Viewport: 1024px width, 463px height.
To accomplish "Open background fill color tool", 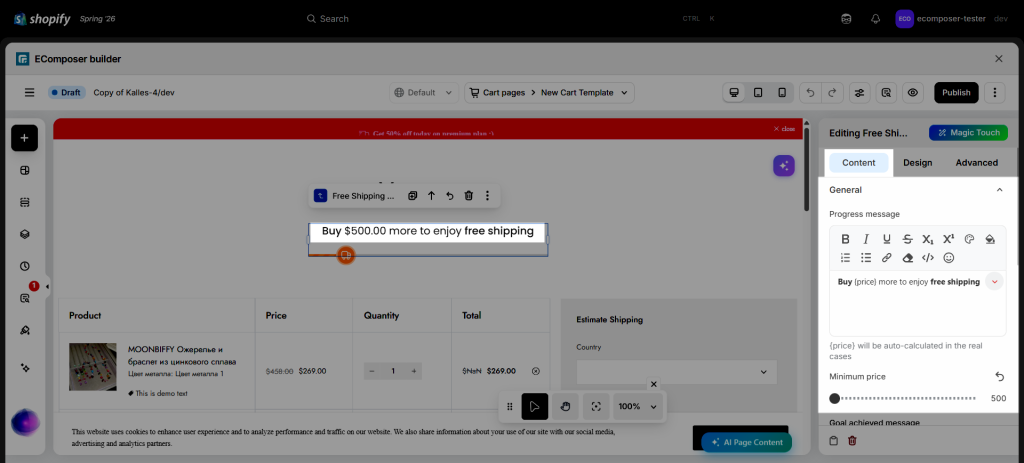I will click(x=990, y=239).
